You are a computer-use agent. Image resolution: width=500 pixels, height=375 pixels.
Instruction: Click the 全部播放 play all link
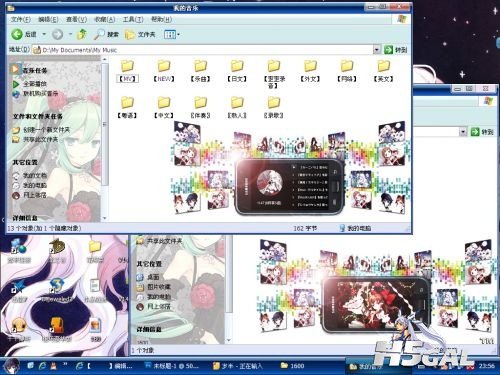click(x=35, y=84)
